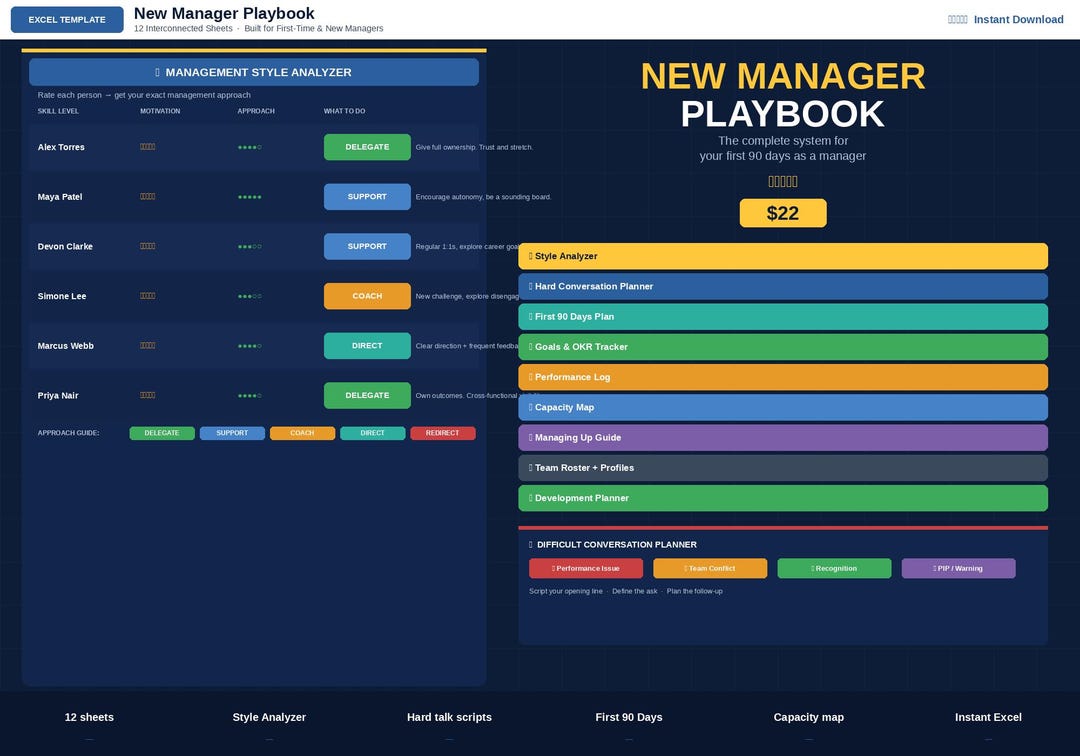Click the EXCEL TEMPLATE badge button

point(67,19)
